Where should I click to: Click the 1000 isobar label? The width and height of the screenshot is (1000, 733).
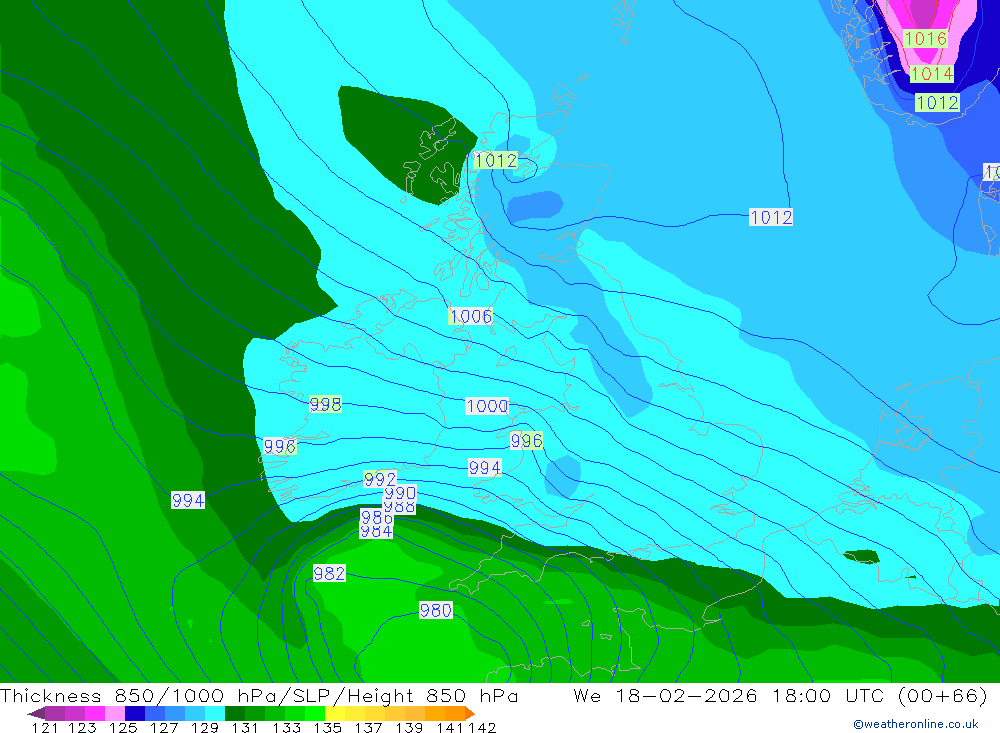(487, 406)
